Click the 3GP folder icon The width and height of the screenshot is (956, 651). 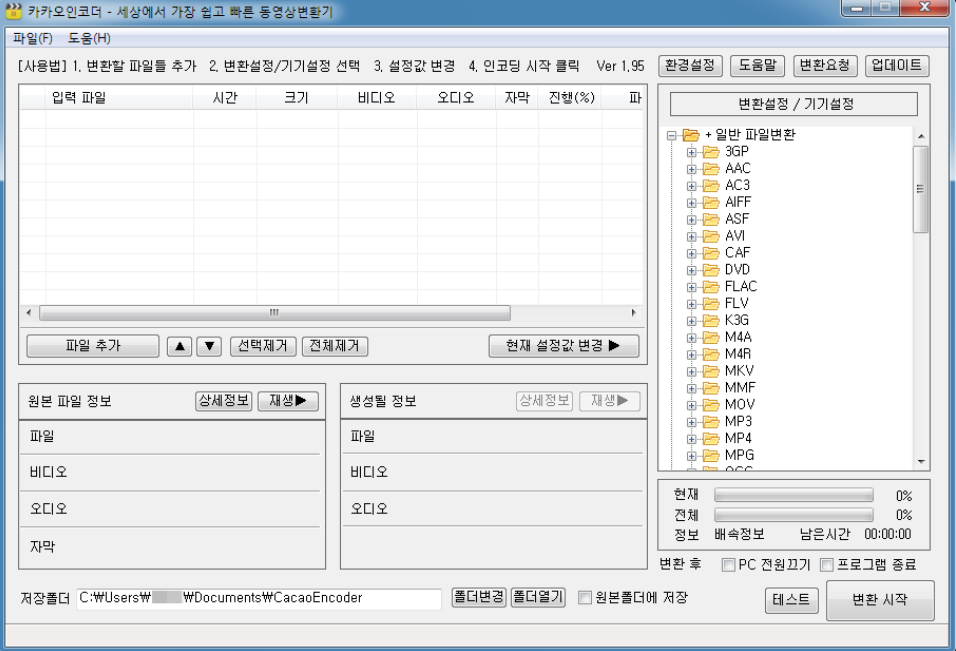pyautogui.click(x=711, y=152)
